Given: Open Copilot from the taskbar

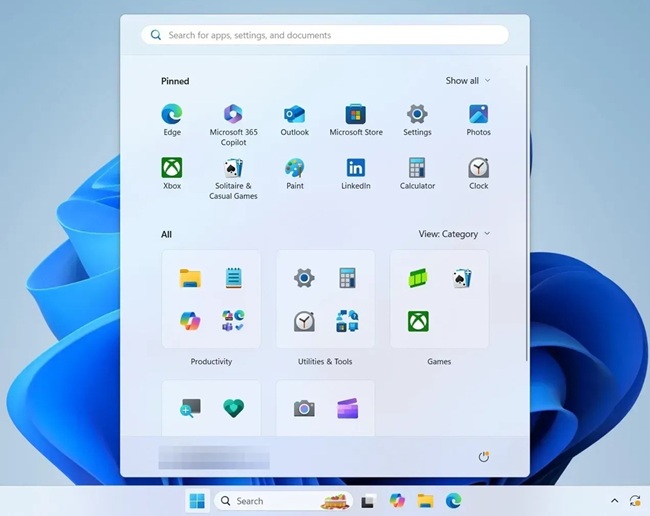Looking at the screenshot, I should click(397, 501).
